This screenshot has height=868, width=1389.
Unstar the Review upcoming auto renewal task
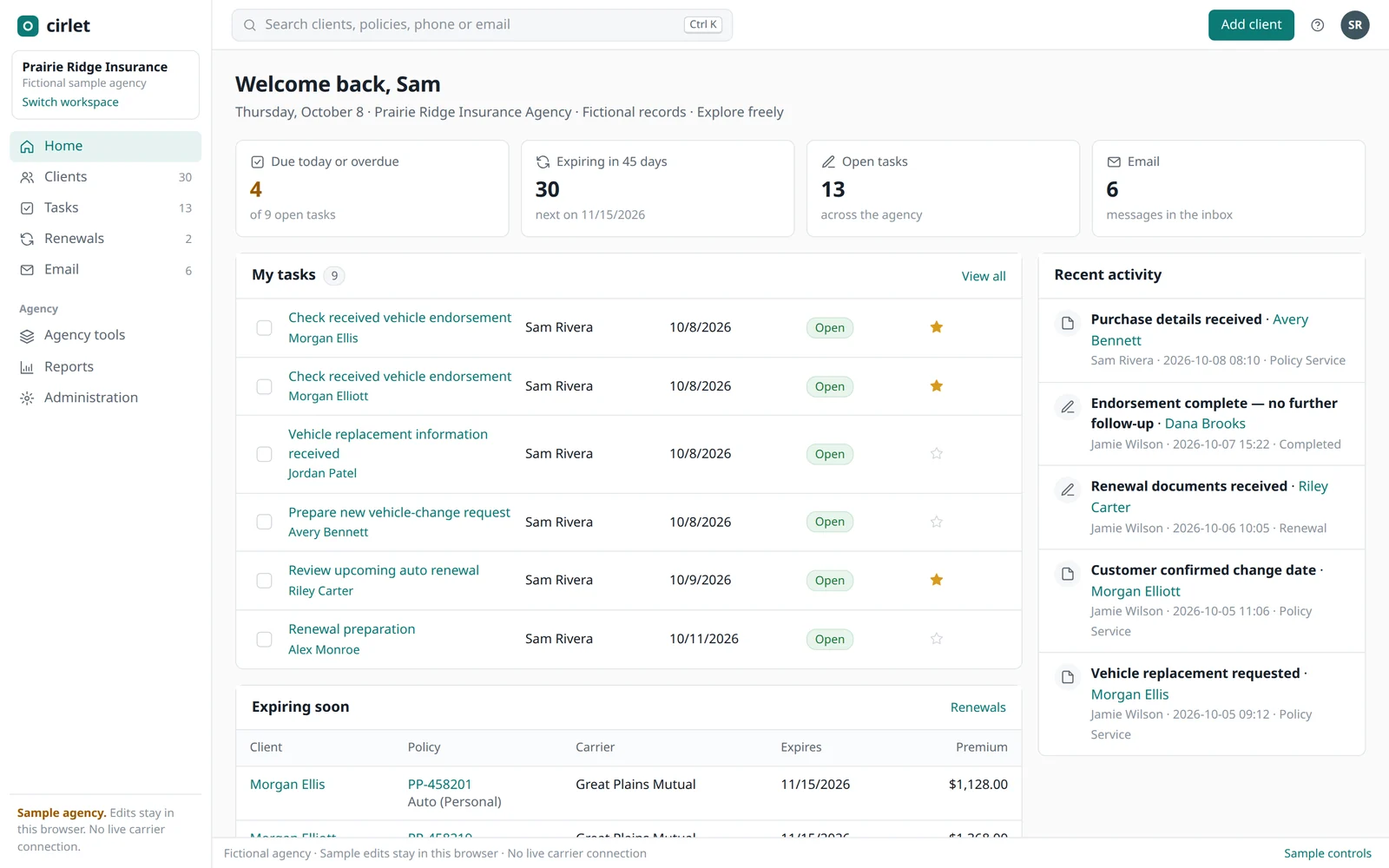click(936, 580)
